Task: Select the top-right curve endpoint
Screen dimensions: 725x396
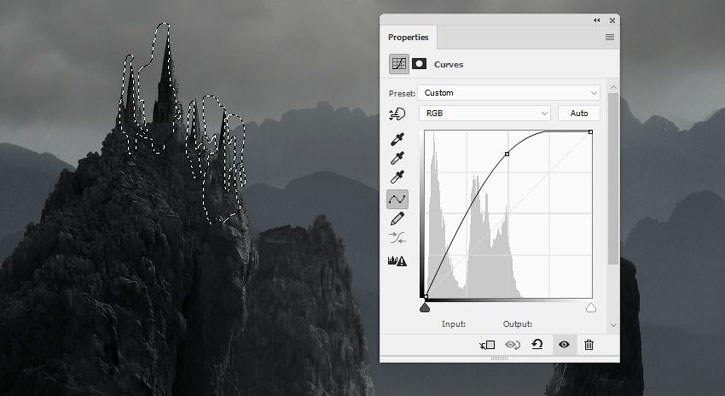Action: tap(590, 132)
